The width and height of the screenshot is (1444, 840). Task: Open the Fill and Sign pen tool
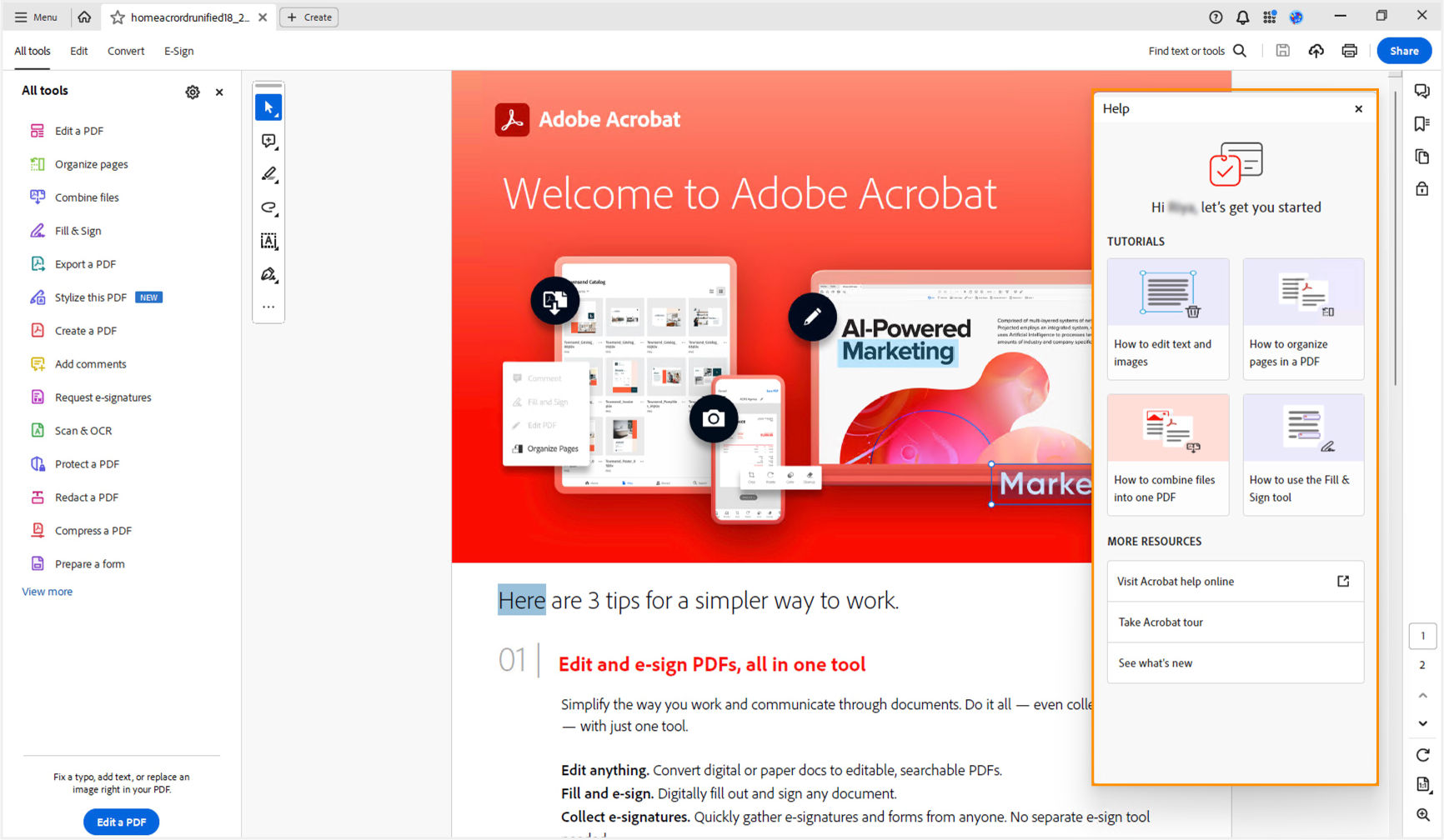tap(268, 274)
